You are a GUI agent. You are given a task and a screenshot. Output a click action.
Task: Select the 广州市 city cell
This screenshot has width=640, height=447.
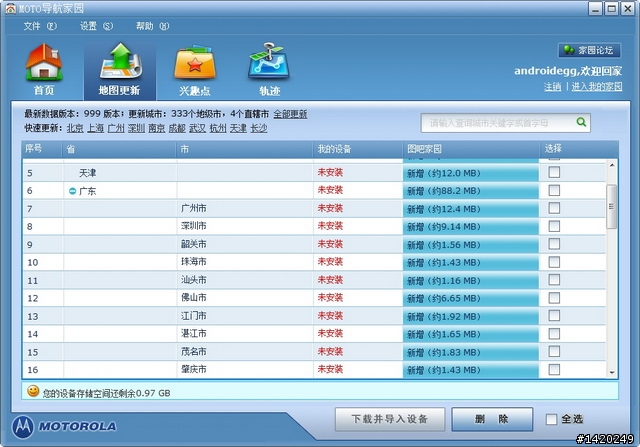pos(245,208)
